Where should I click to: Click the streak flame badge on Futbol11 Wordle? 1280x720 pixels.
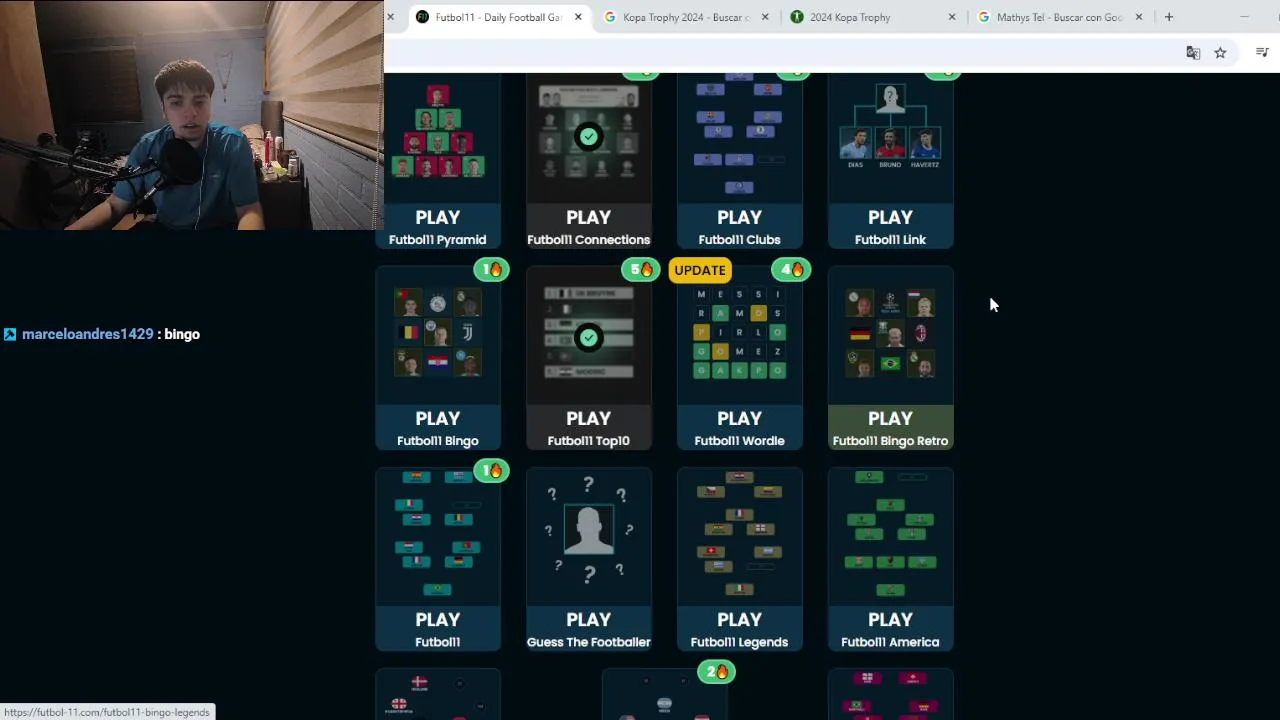pyautogui.click(x=791, y=269)
